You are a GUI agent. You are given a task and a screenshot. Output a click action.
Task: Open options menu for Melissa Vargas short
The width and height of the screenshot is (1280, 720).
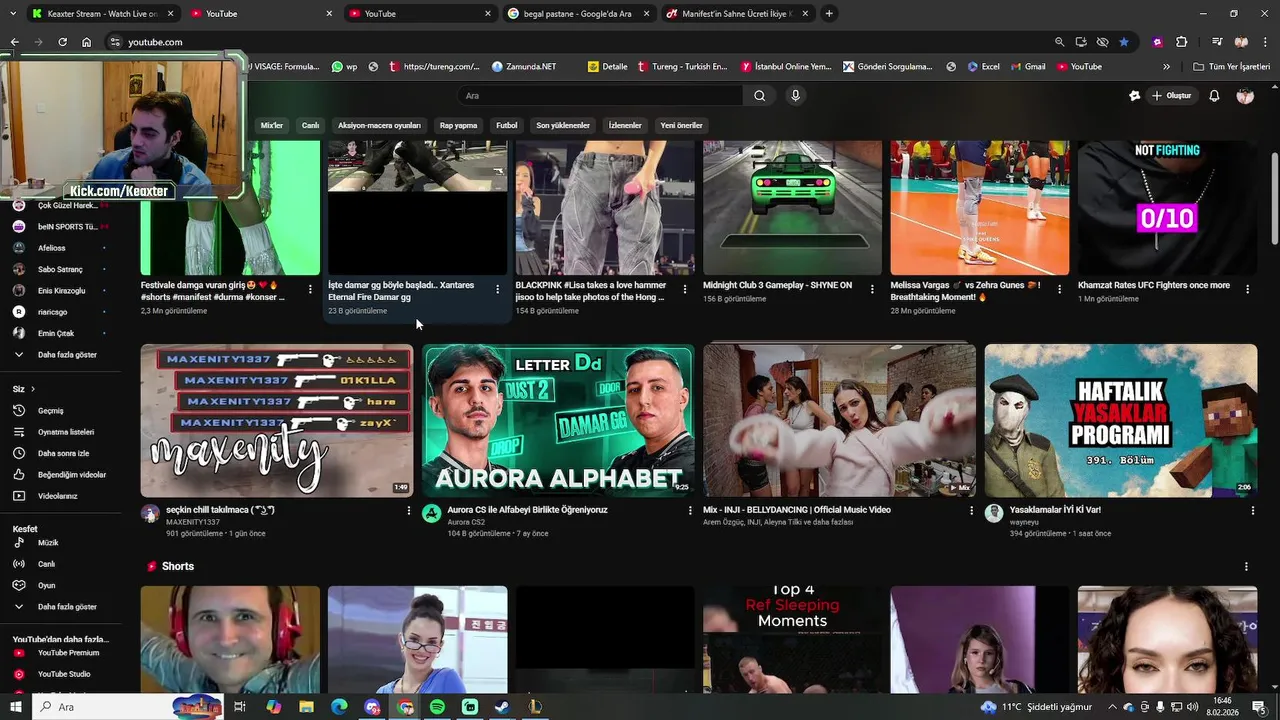1059,289
